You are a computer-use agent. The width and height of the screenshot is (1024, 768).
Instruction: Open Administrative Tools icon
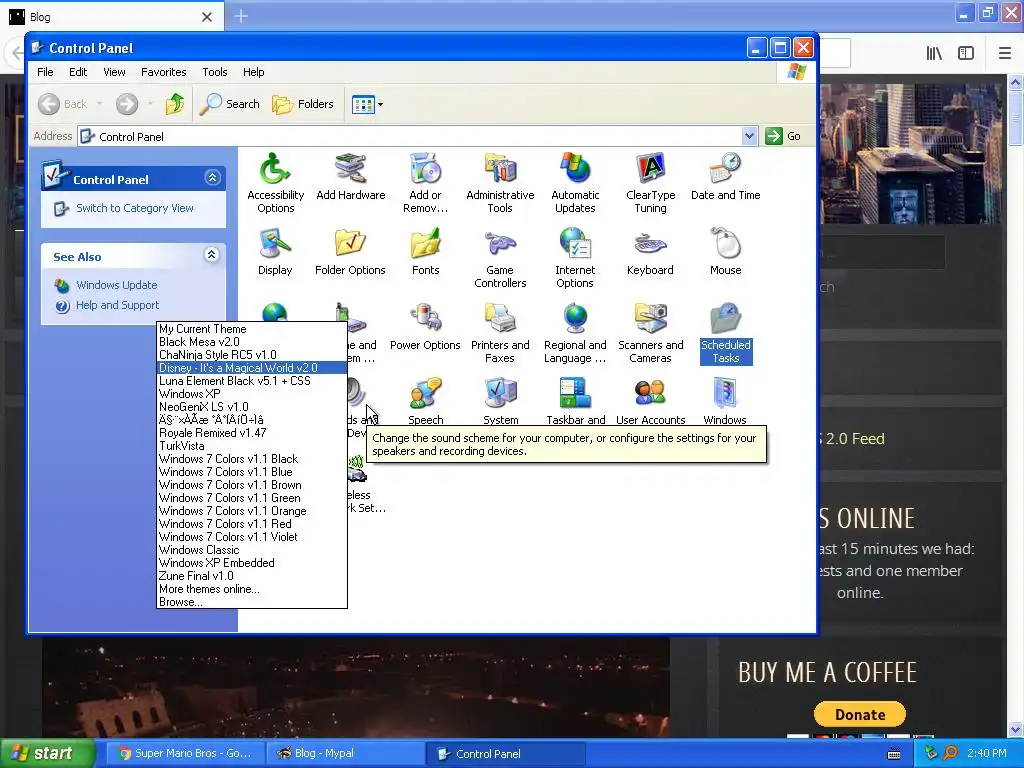500,183
